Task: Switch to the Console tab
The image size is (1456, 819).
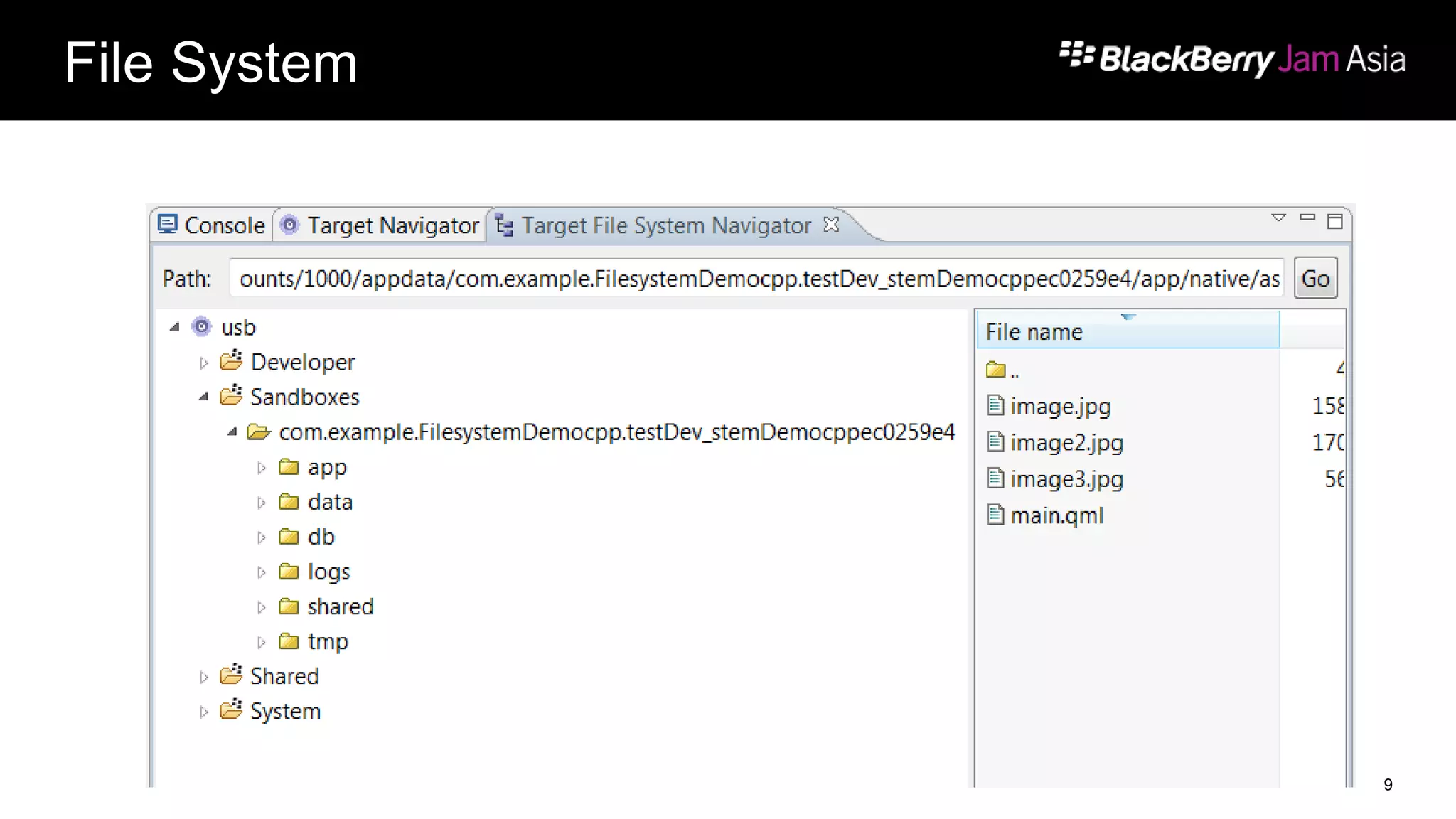Action: click(x=211, y=225)
